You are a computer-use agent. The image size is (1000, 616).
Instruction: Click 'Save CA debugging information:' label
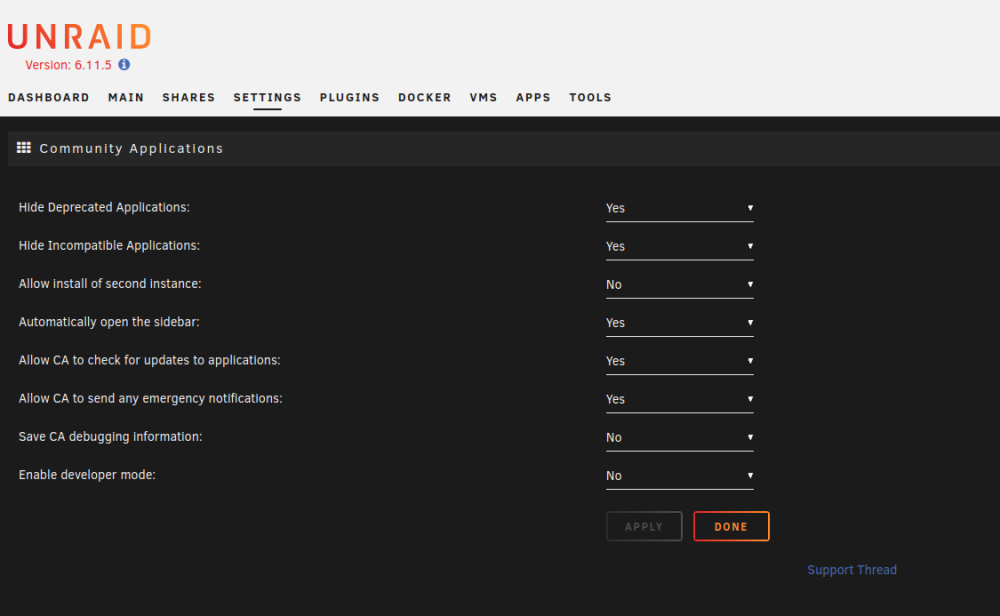coord(110,437)
